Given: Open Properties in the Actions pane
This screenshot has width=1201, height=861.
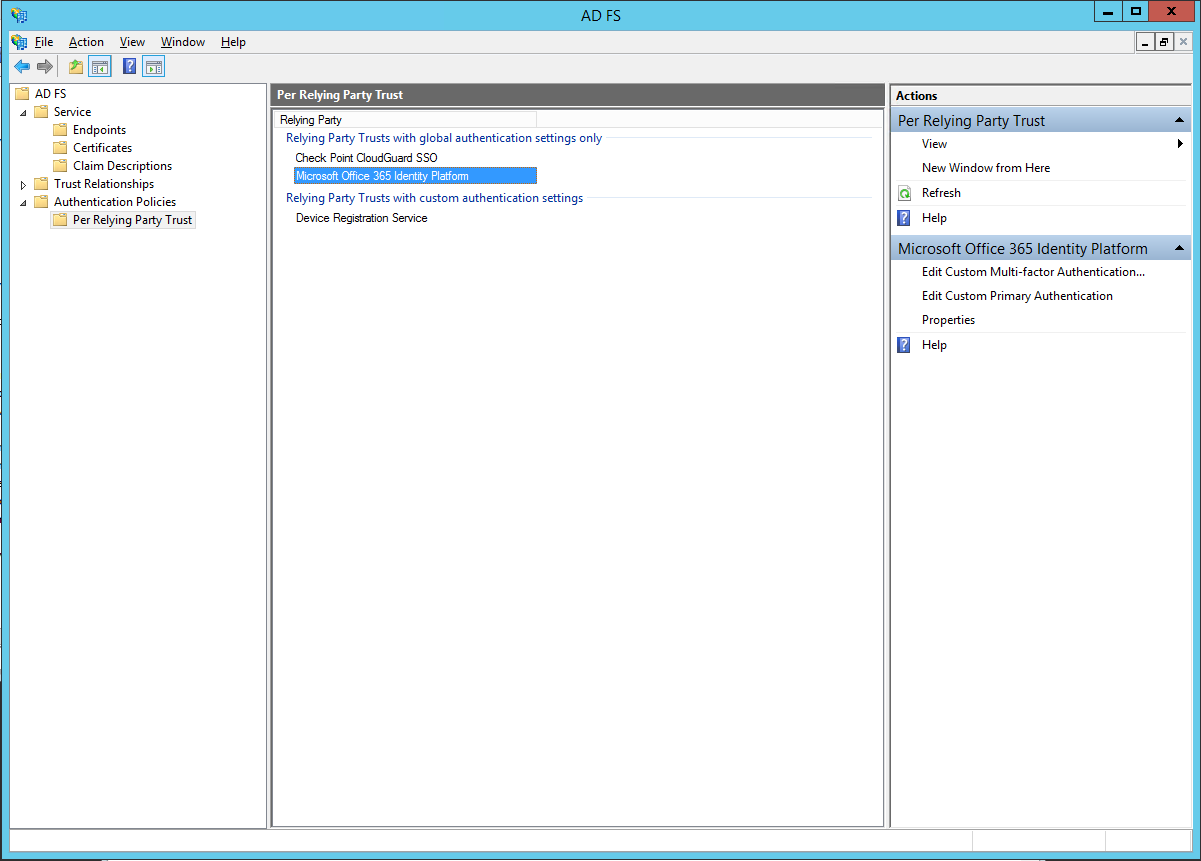Looking at the screenshot, I should [948, 320].
